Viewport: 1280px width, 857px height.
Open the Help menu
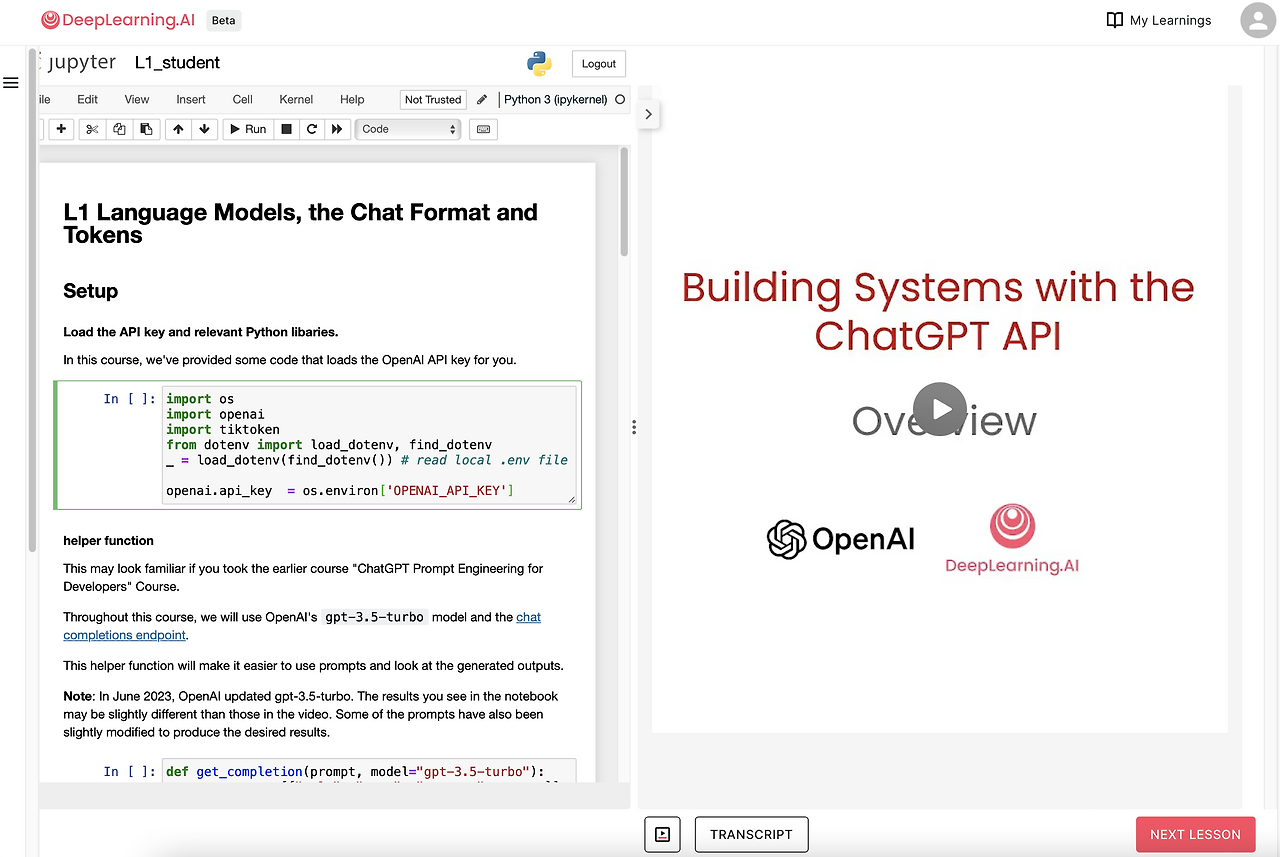[352, 99]
